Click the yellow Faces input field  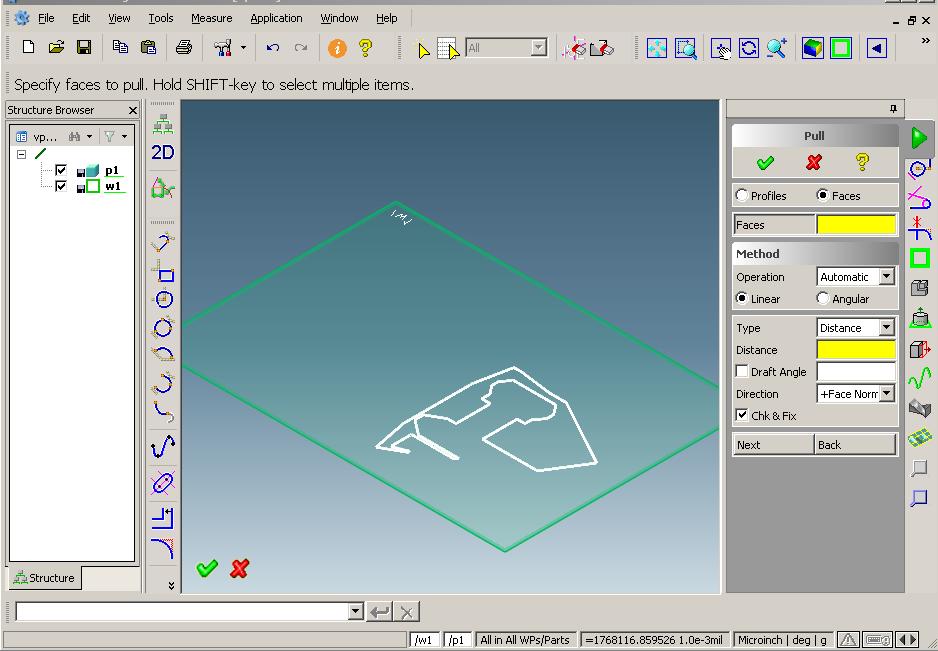tap(855, 224)
